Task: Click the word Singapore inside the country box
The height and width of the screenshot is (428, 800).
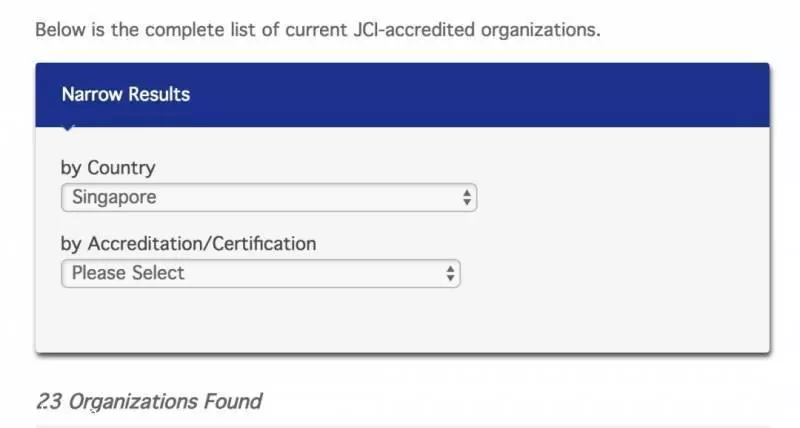Action: [114, 197]
